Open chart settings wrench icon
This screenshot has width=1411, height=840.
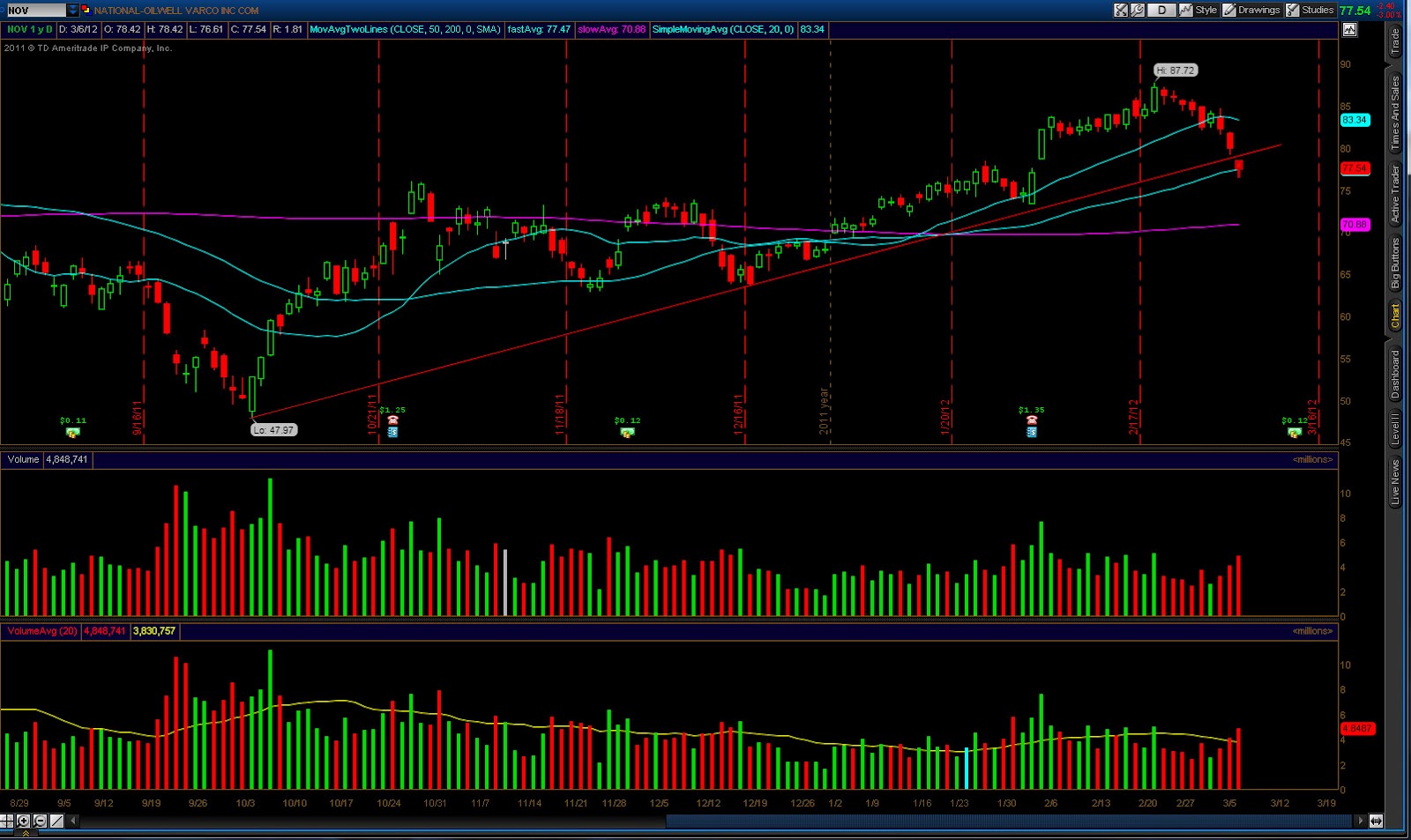1138,11
